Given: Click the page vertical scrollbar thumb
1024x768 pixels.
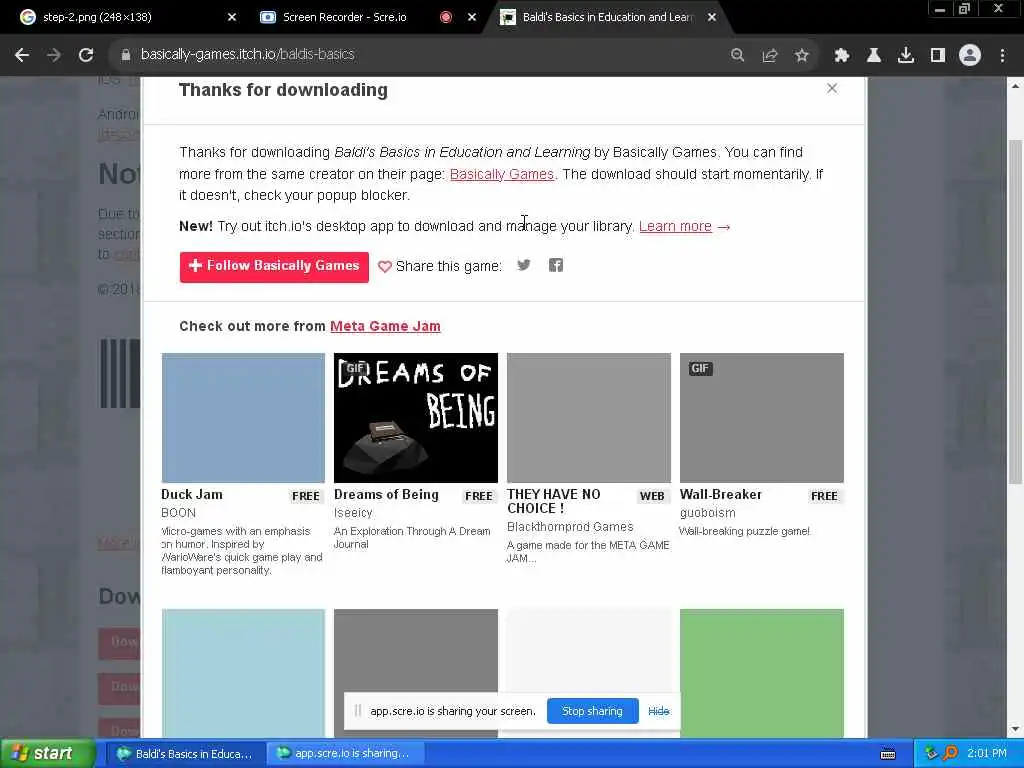Looking at the screenshot, I should pos(1015,312).
